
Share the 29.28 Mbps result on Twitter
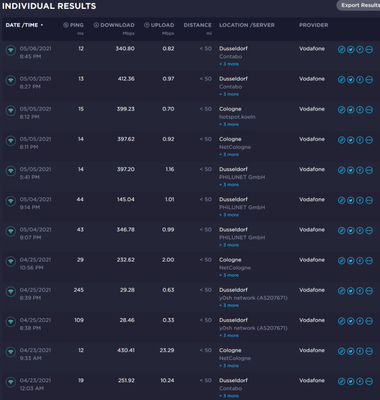pyautogui.click(x=351, y=291)
